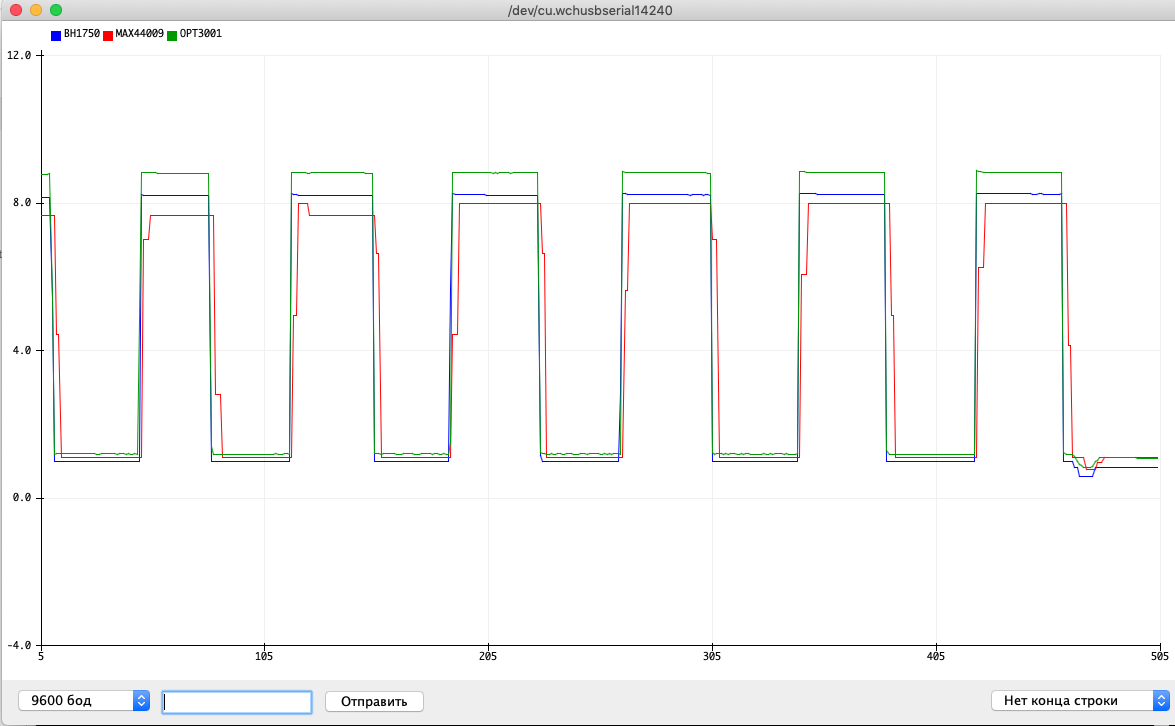The image size is (1175, 726).
Task: Expand the Нет конца строки dropdown
Action: [1078, 701]
